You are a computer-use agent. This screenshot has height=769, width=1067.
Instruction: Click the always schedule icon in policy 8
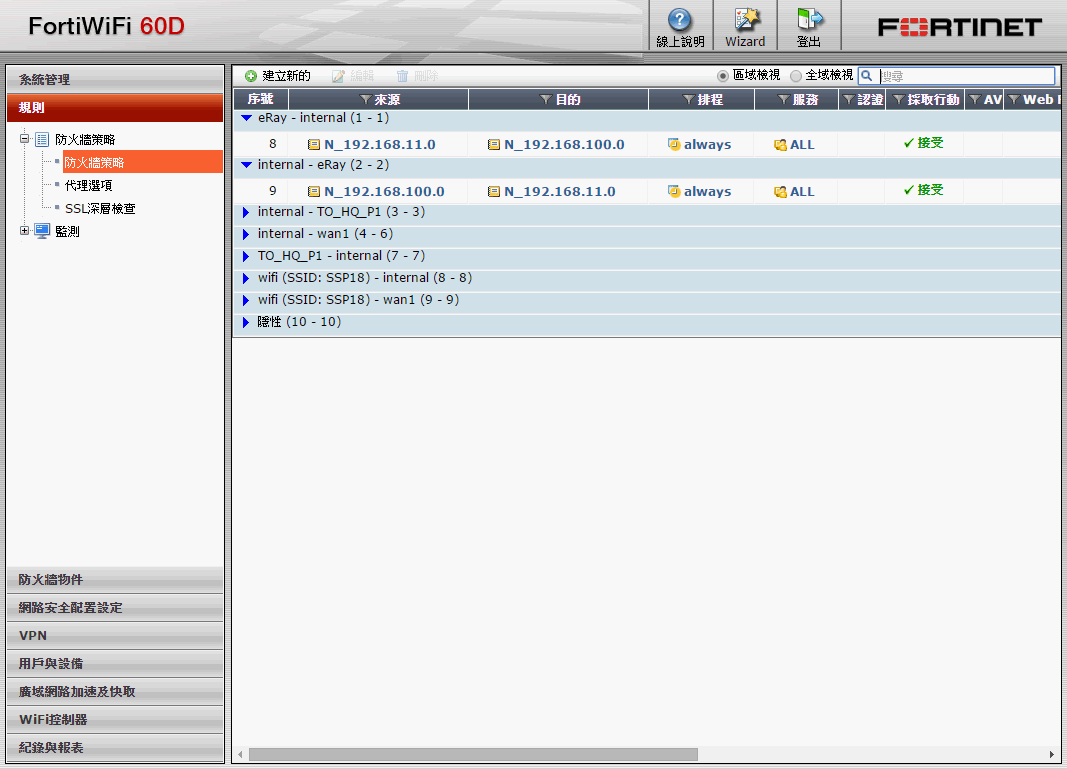pyautogui.click(x=674, y=144)
